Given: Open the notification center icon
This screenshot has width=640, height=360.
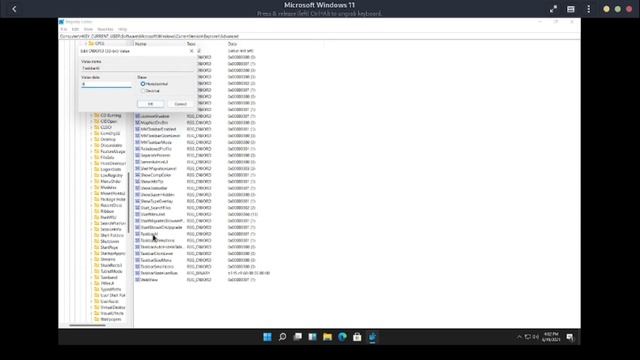Looking at the screenshot, I should pos(570,337).
